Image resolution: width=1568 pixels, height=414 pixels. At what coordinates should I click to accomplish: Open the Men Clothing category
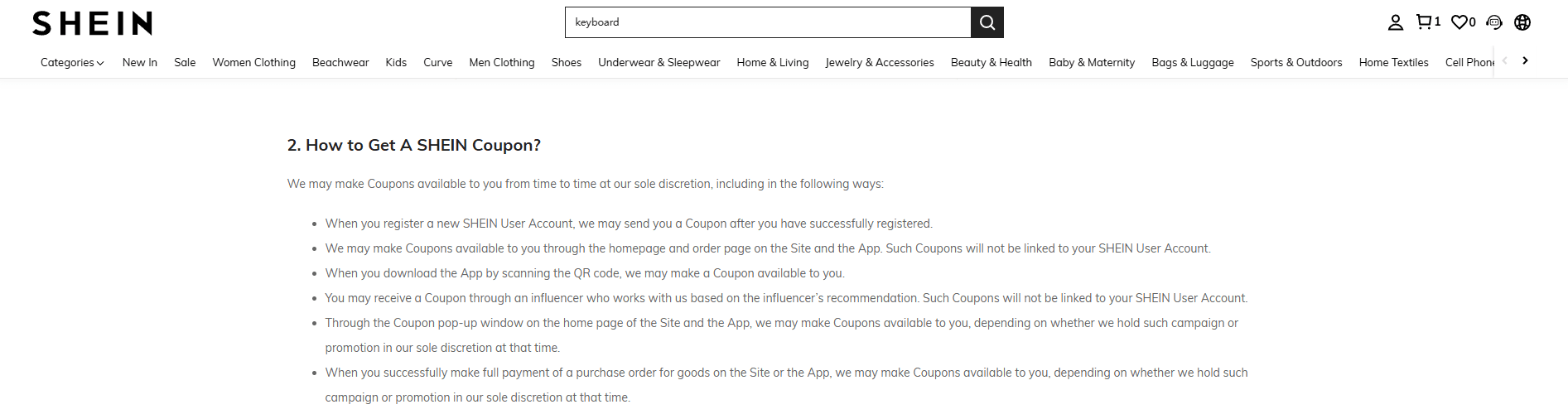[501, 62]
